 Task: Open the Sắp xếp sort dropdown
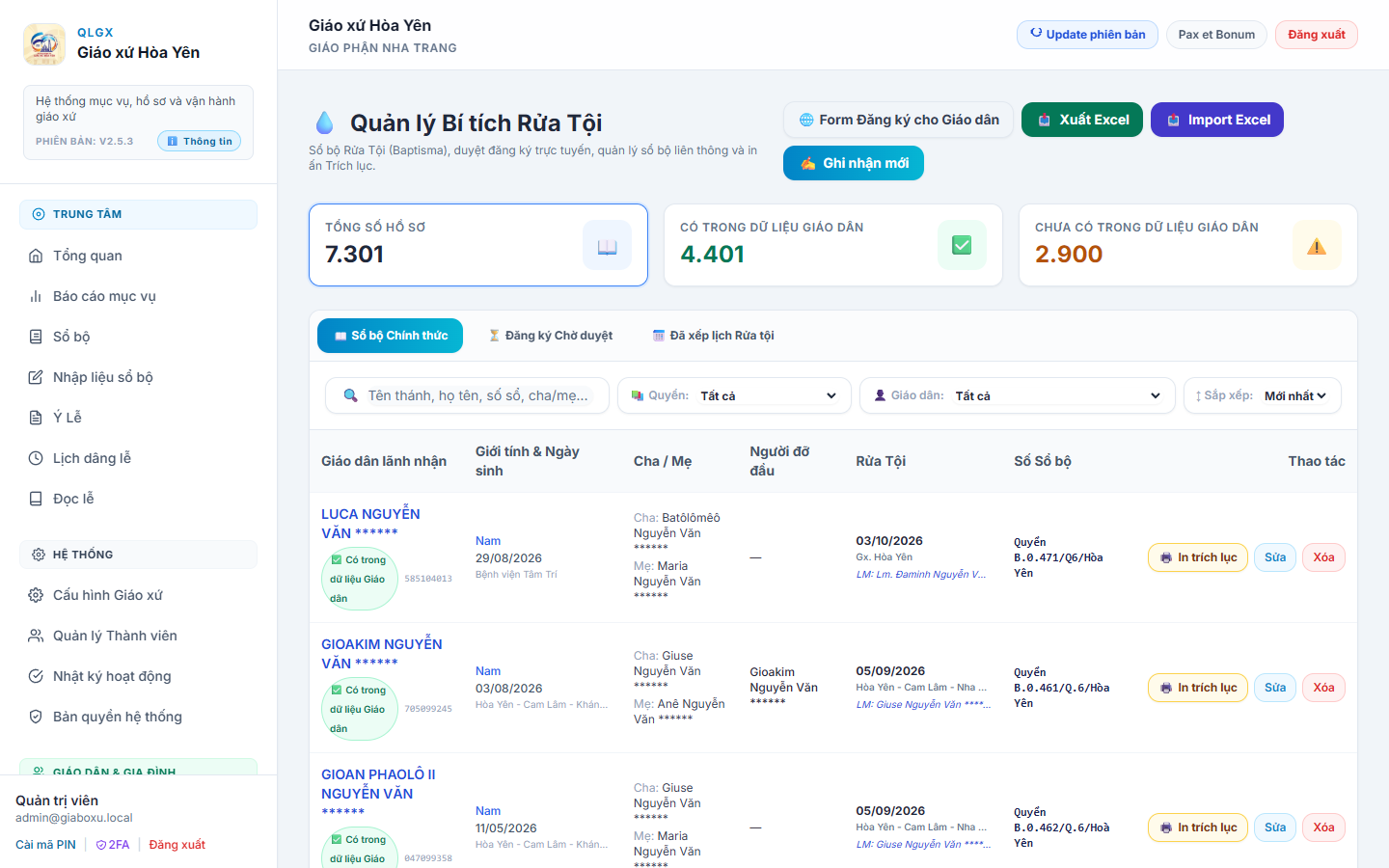tap(1262, 395)
